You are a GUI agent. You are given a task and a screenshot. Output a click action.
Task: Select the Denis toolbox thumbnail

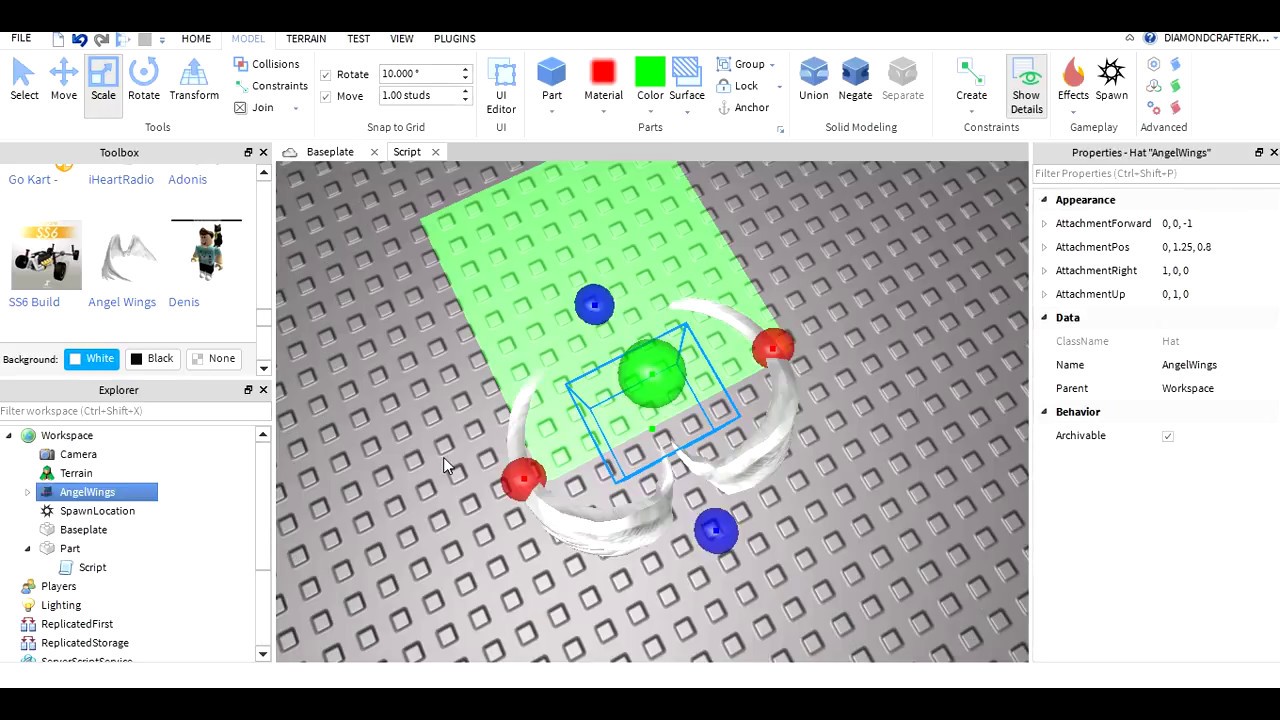pyautogui.click(x=207, y=252)
